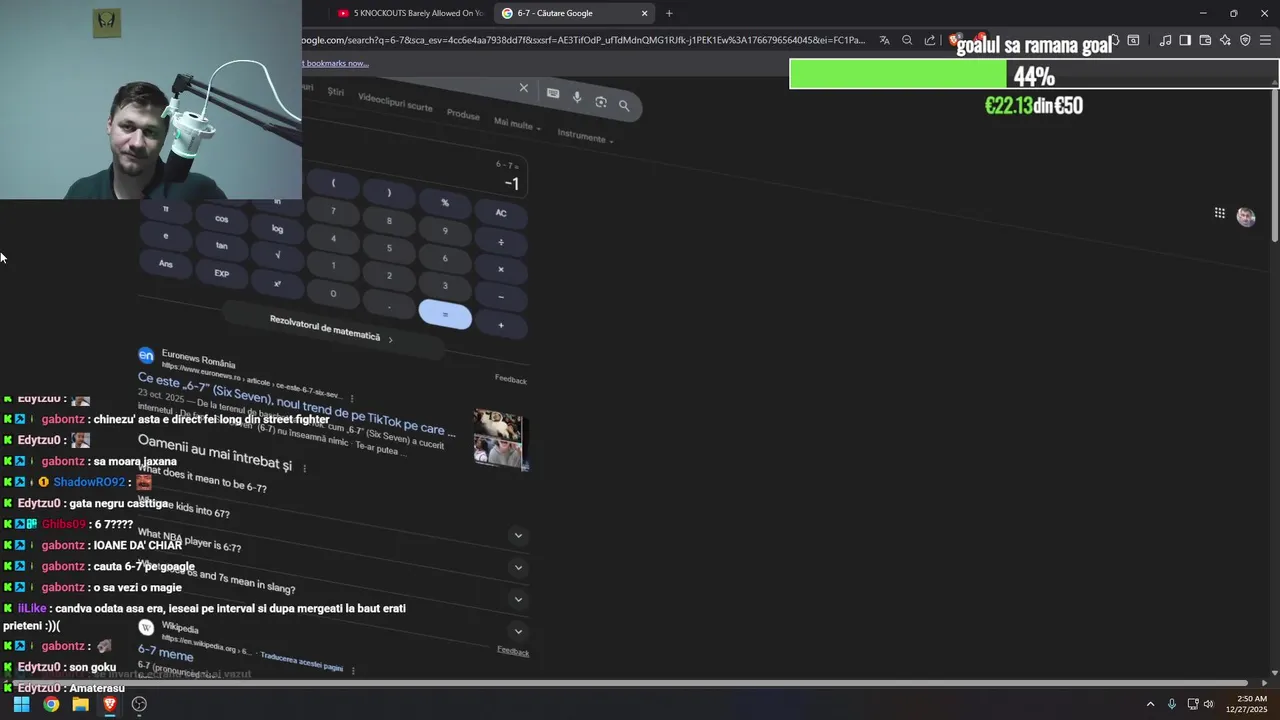Viewport: 1280px width, 720px height.
Task: Open the Windows Start menu
Action: [21, 704]
